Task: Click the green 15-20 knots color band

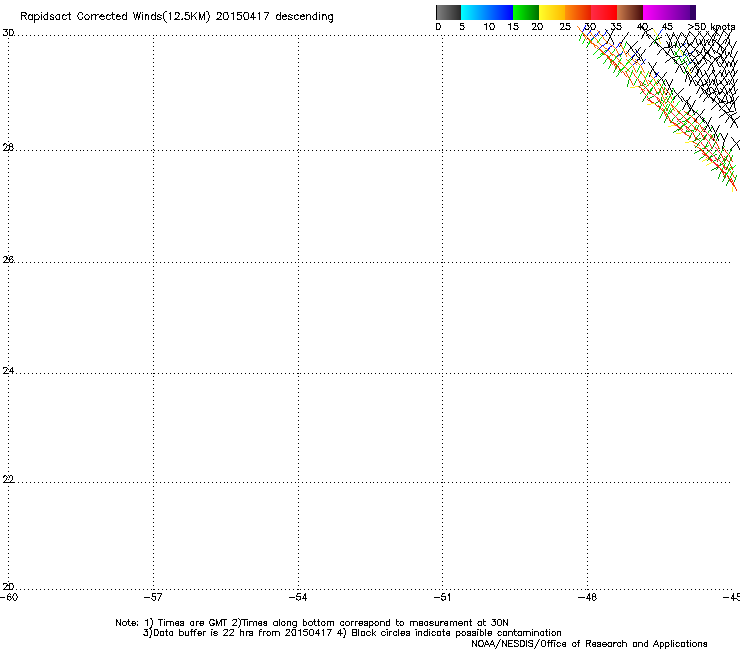Action: (526, 12)
